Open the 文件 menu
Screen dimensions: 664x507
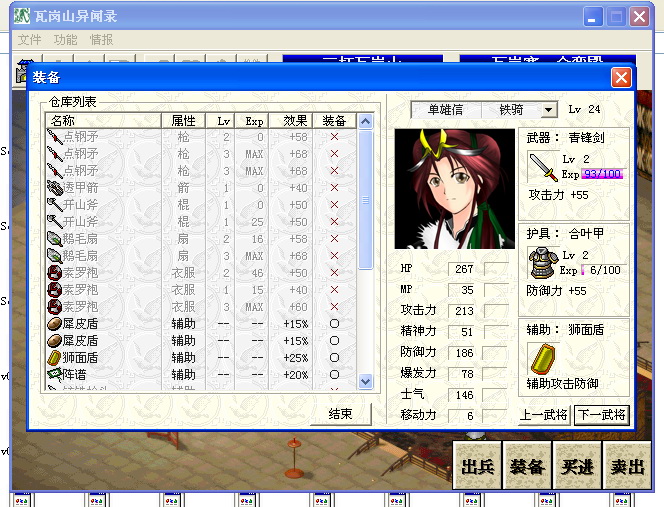point(30,40)
